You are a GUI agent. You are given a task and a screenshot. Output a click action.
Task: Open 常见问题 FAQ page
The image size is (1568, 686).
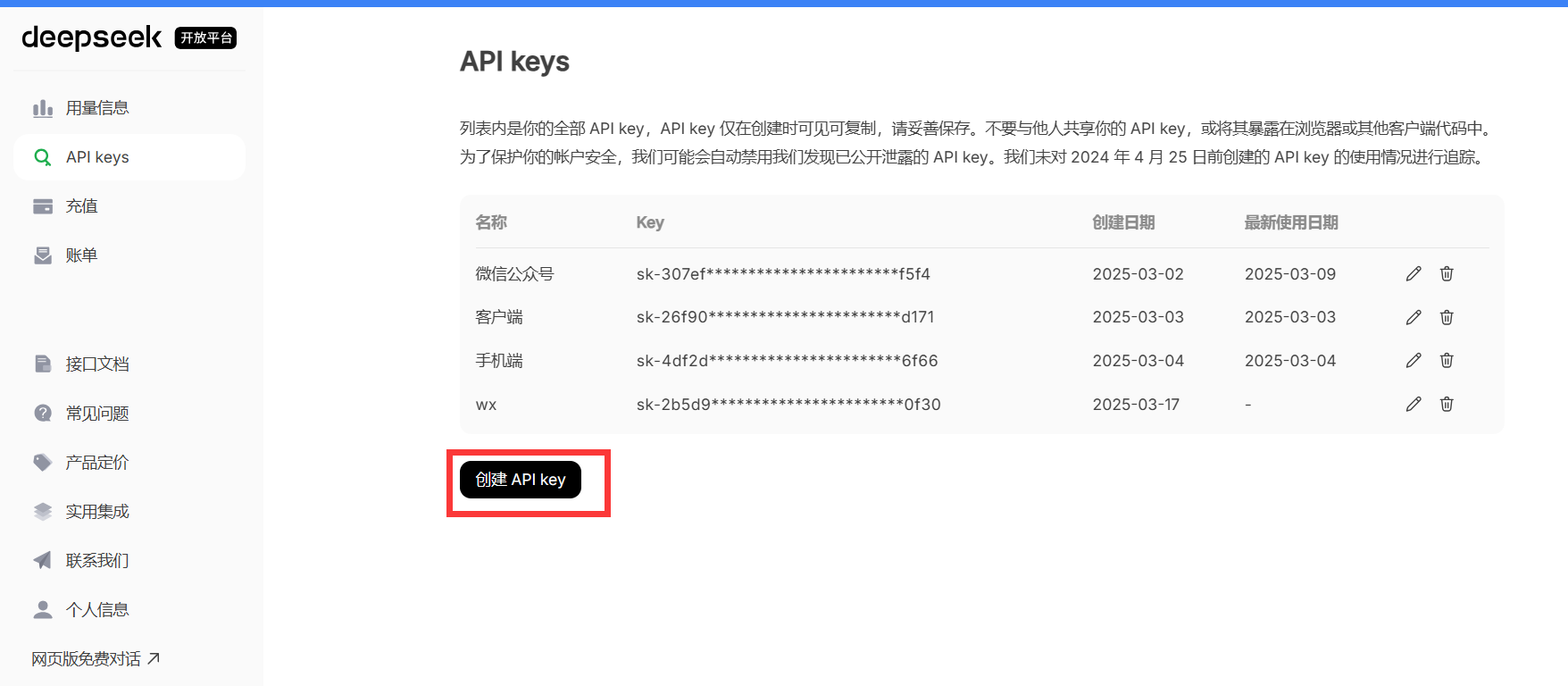[129, 413]
